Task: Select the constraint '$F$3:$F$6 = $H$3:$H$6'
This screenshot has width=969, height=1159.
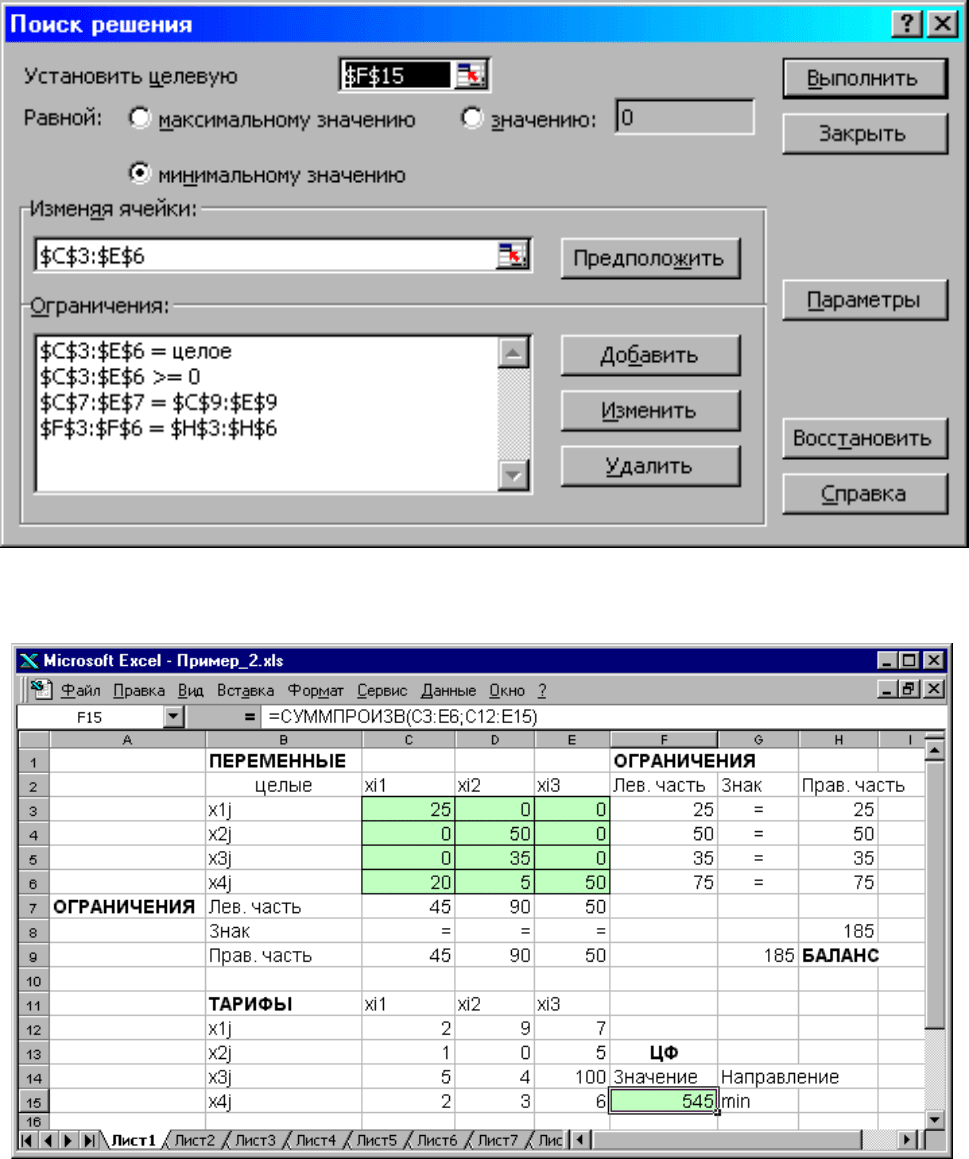Action: point(158,429)
